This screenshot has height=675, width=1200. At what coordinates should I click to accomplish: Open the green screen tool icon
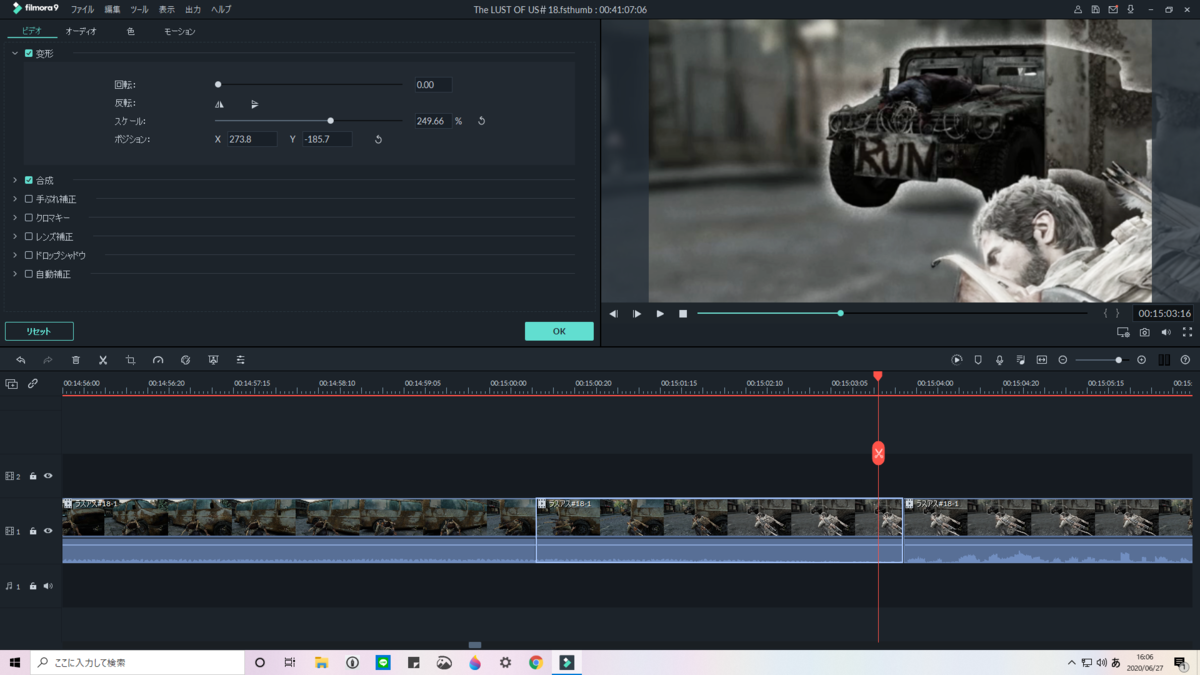point(213,360)
